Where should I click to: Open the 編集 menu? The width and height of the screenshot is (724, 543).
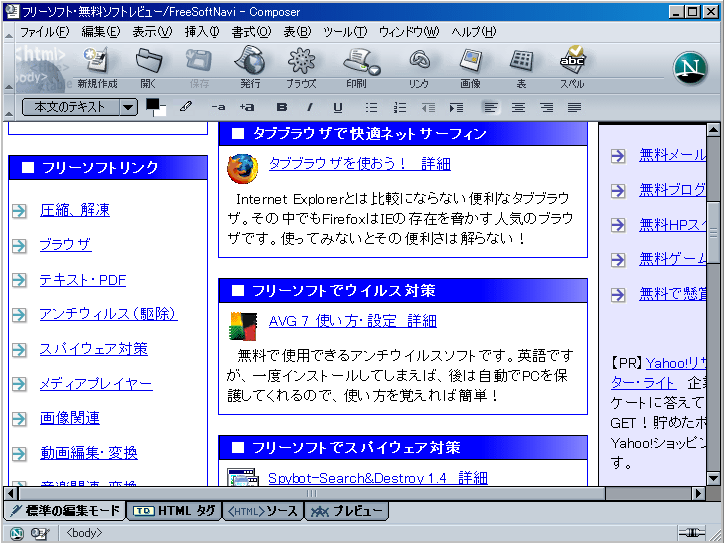101,32
